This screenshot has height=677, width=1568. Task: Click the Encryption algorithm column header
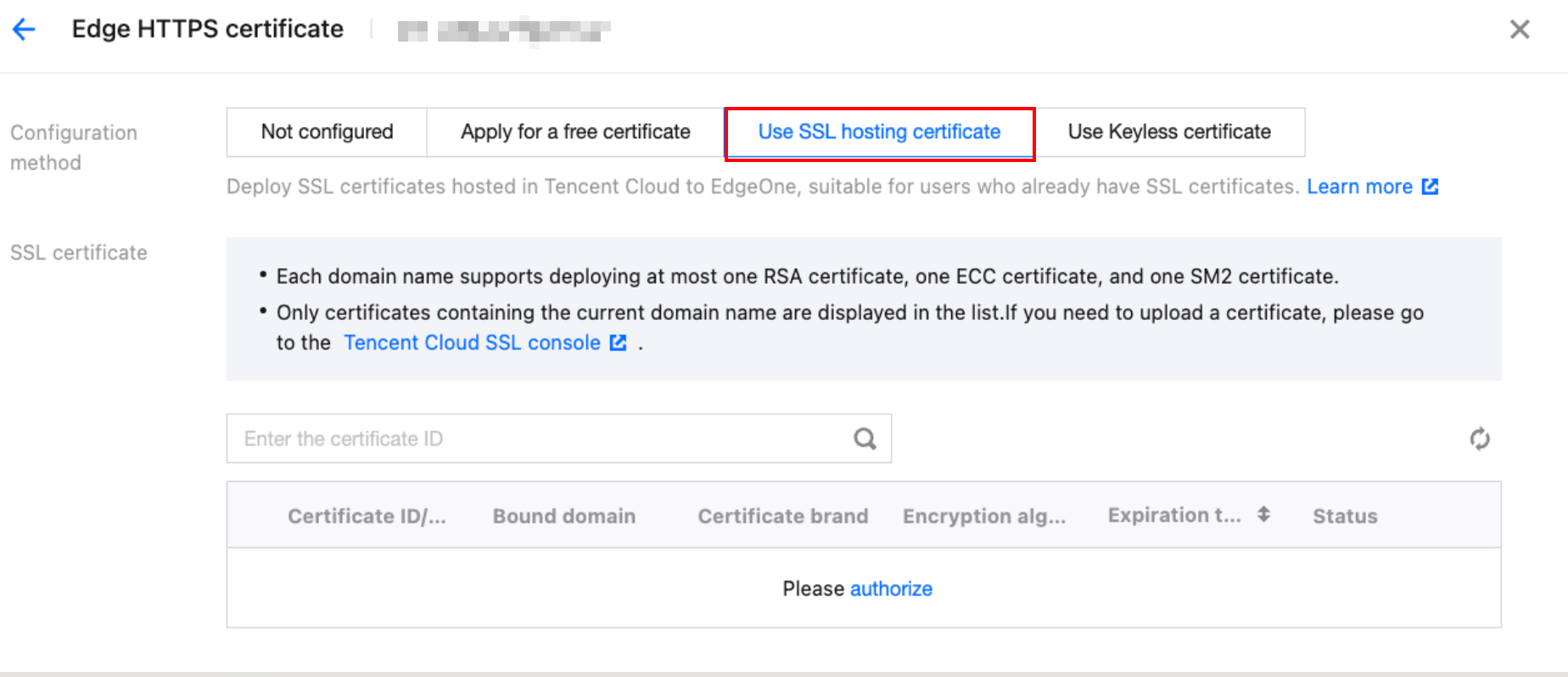point(984,516)
